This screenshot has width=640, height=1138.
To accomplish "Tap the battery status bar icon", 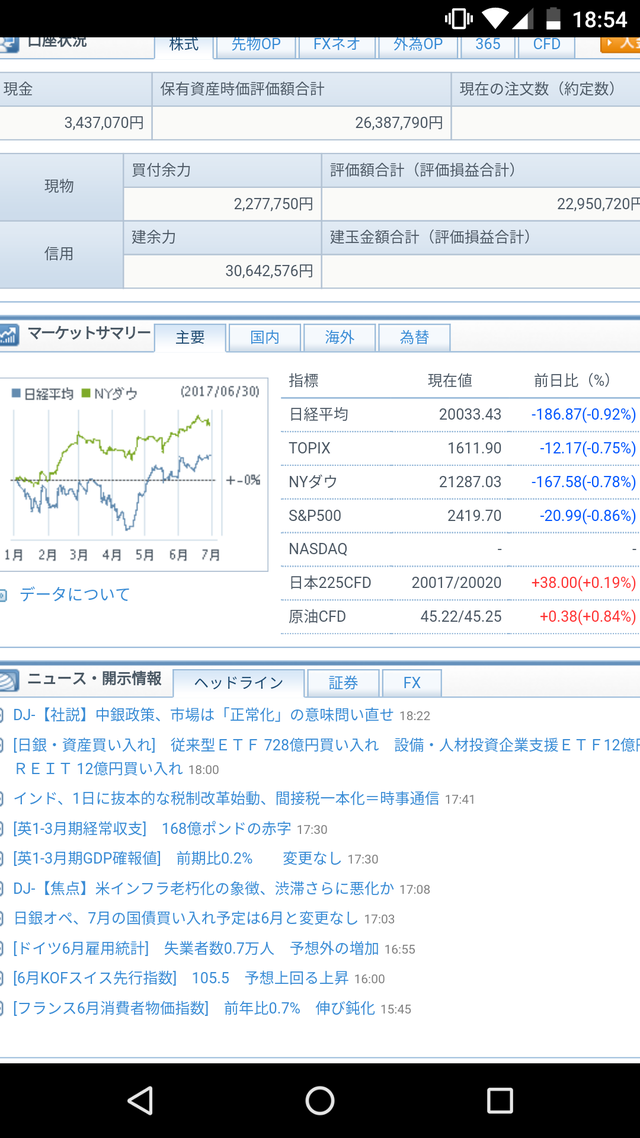I will point(554,18).
